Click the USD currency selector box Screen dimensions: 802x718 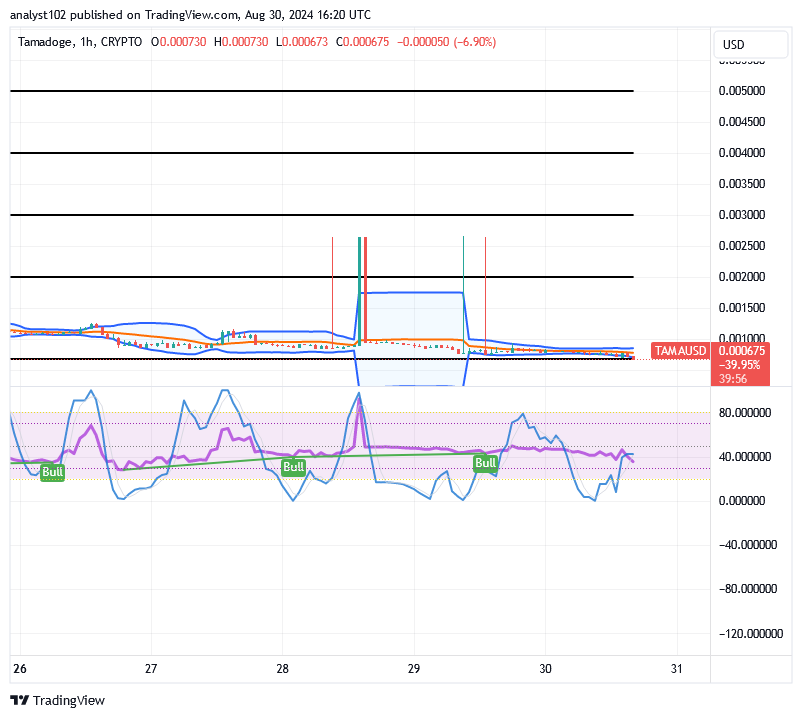tap(750, 44)
